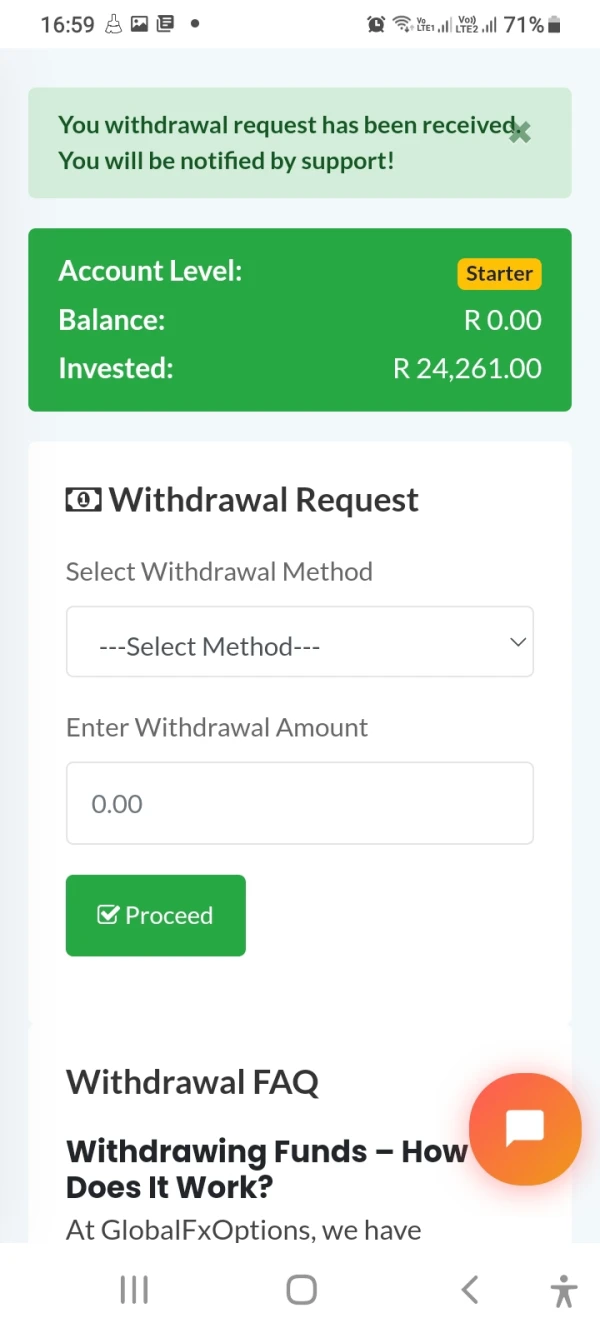Tap the Android back navigation arrow
Image resolution: width=600 pixels, height=1333 pixels.
tap(469, 1290)
